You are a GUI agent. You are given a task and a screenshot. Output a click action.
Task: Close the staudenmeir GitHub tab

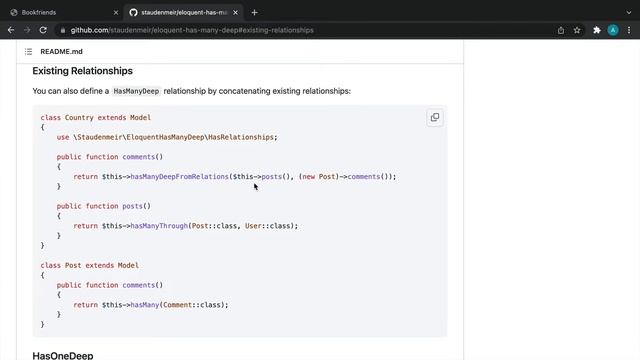[236, 13]
